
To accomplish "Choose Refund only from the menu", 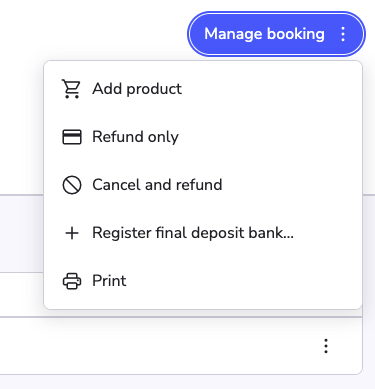I will coord(203,137).
